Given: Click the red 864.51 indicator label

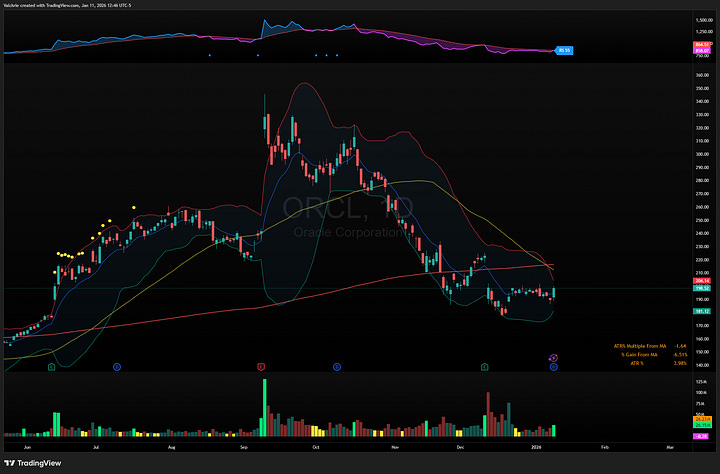Looking at the screenshot, I should (702, 45).
